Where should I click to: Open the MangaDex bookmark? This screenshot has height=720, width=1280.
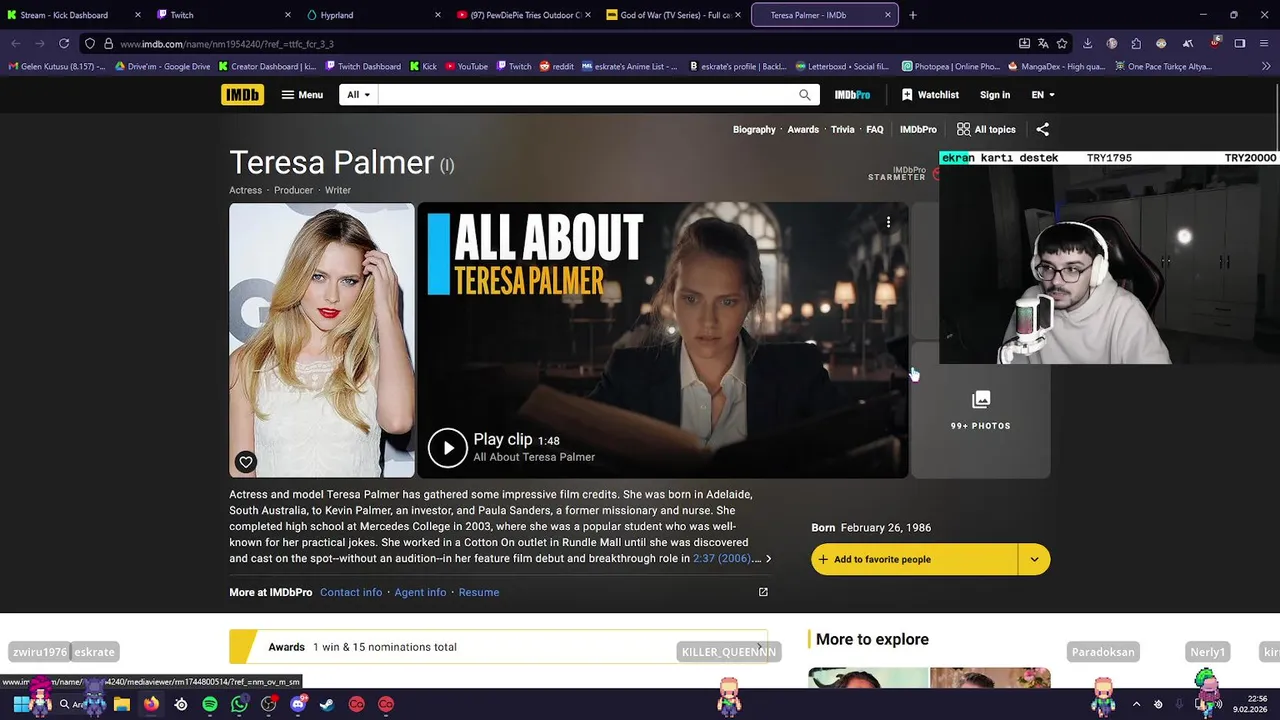point(1057,66)
